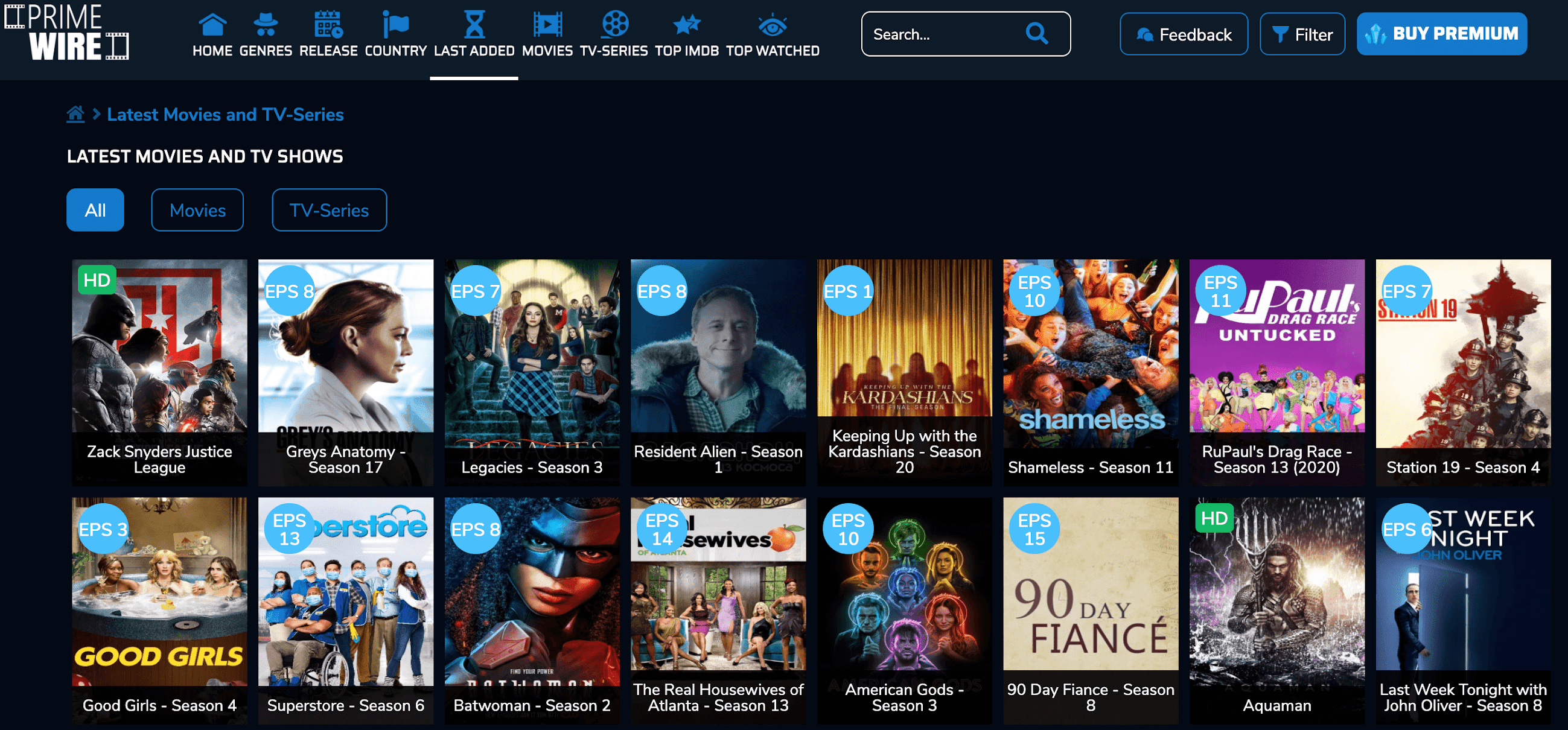Click the Top IMDb stars icon
Screen dimensions: 1568x730
(687, 25)
